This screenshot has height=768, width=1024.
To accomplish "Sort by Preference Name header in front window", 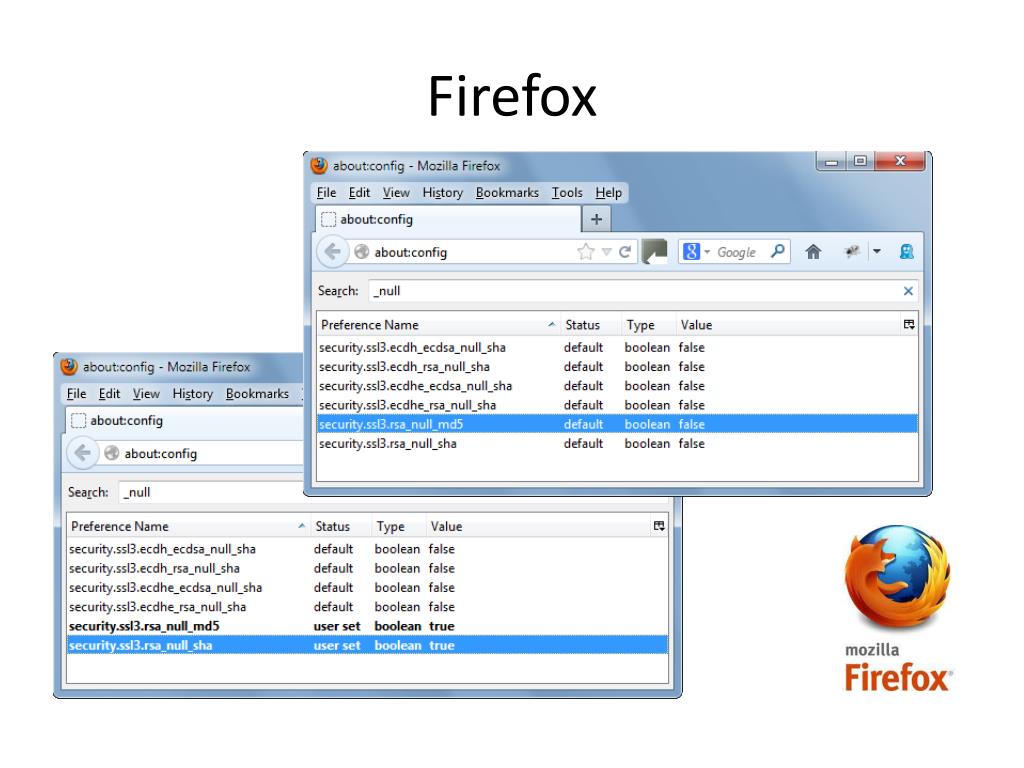I will pos(438,325).
